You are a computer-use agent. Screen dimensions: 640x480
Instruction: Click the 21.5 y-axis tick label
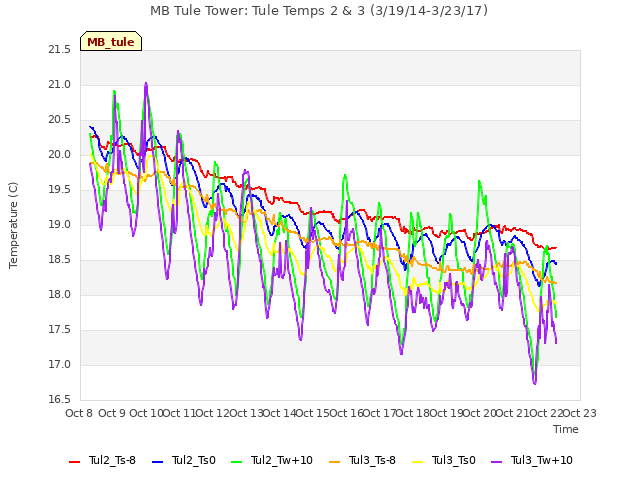pyautogui.click(x=60, y=50)
